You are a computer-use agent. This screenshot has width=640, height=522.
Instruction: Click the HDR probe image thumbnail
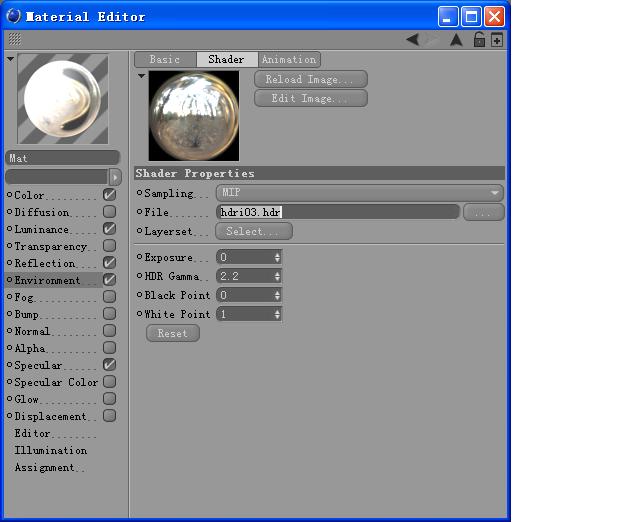pyautogui.click(x=194, y=116)
